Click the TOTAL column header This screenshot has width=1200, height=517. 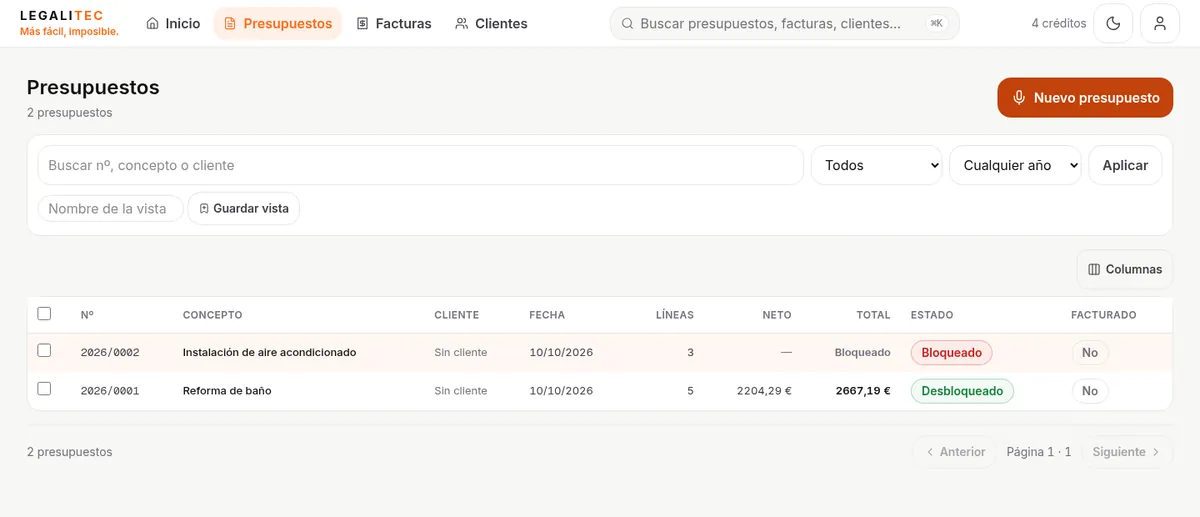coord(873,315)
